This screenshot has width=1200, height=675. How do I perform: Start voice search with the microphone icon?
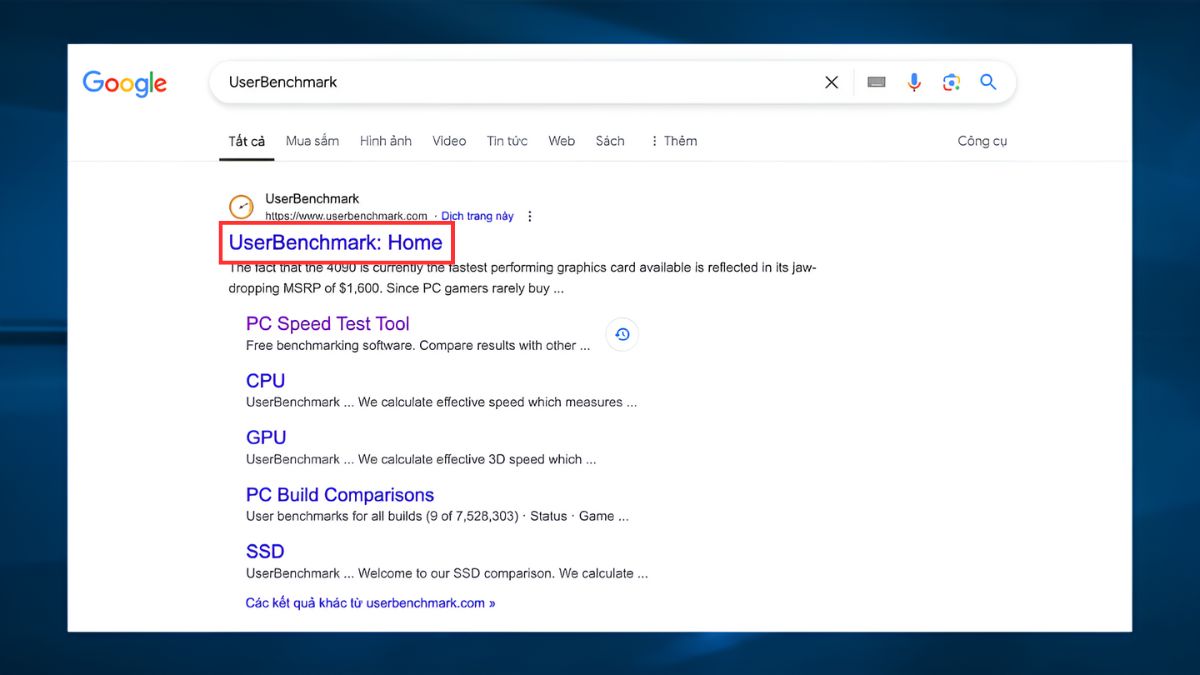pyautogui.click(x=914, y=82)
